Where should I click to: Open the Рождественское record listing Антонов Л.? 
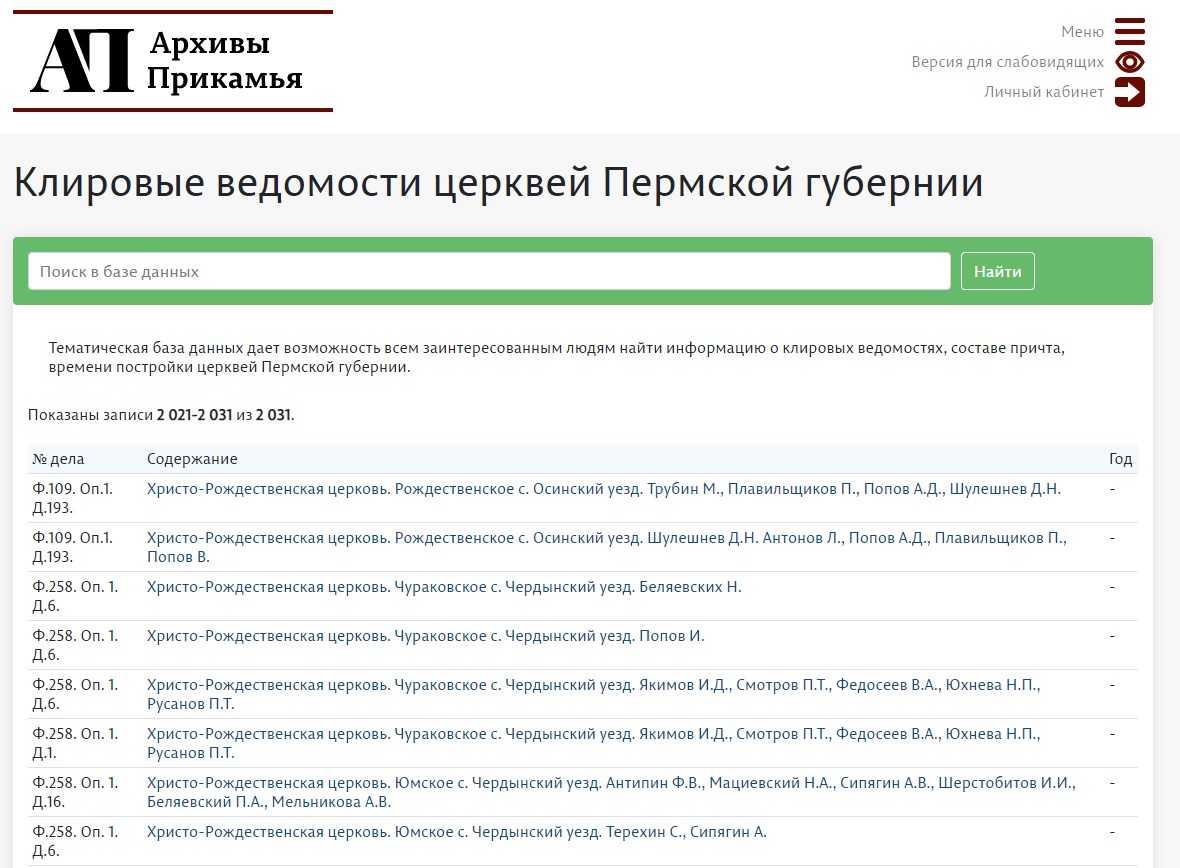coord(606,538)
